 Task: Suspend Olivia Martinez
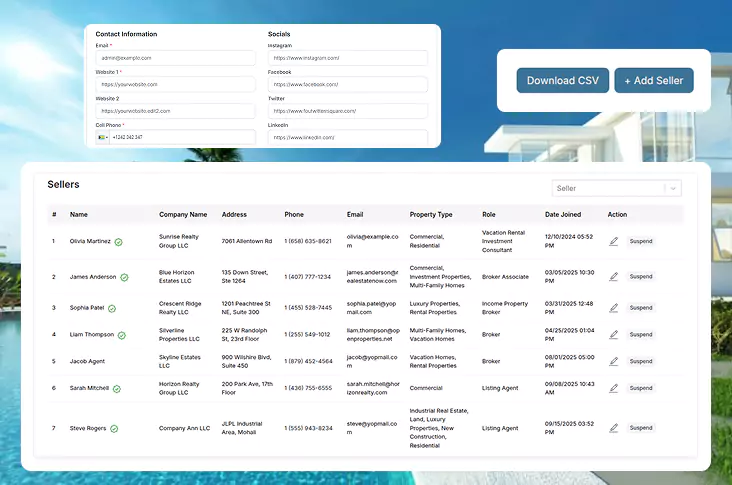pos(640,241)
